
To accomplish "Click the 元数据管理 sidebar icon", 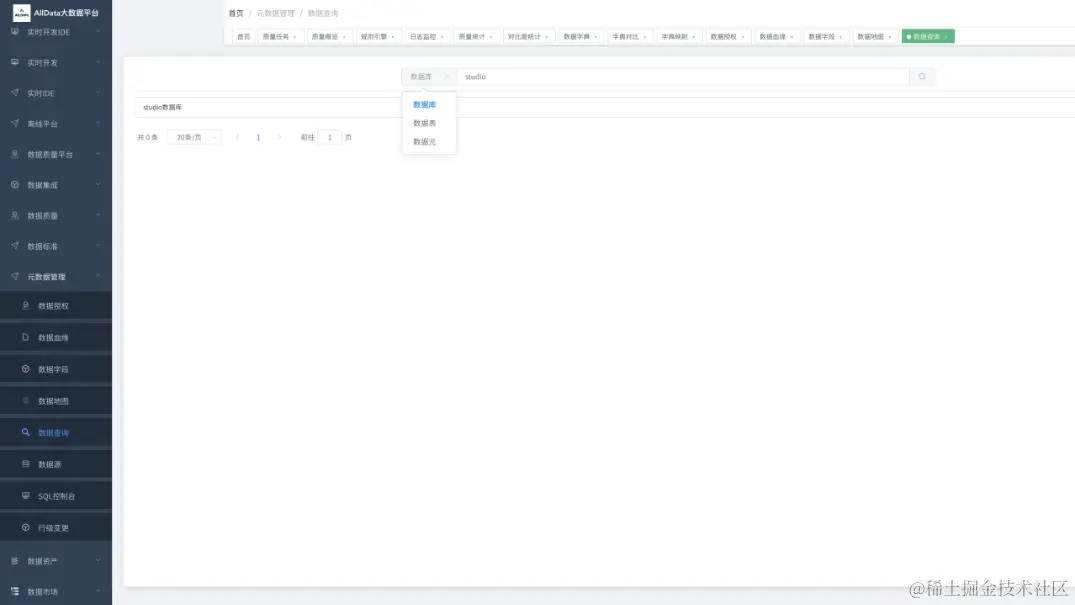I will [x=15, y=276].
